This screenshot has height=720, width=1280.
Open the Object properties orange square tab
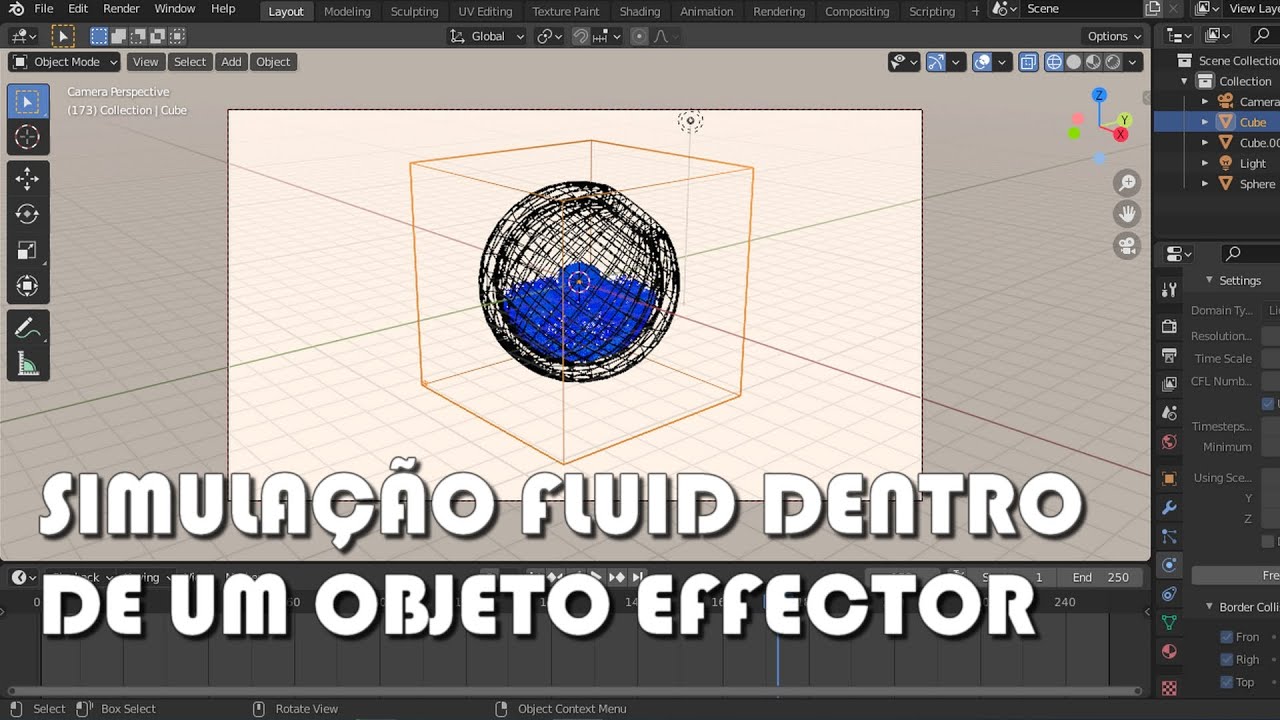(x=1169, y=479)
